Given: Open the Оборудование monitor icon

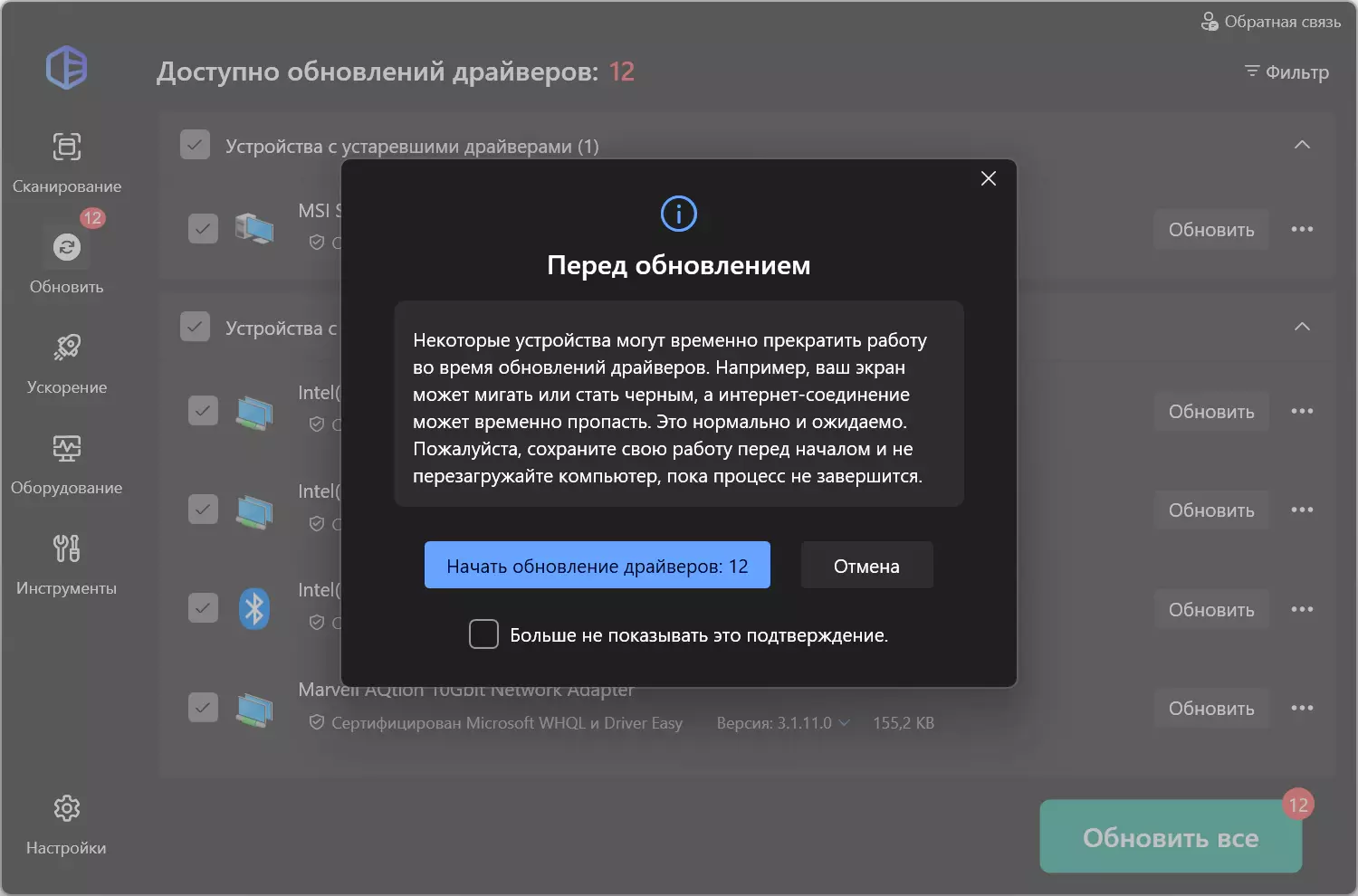Looking at the screenshot, I should click(66, 448).
